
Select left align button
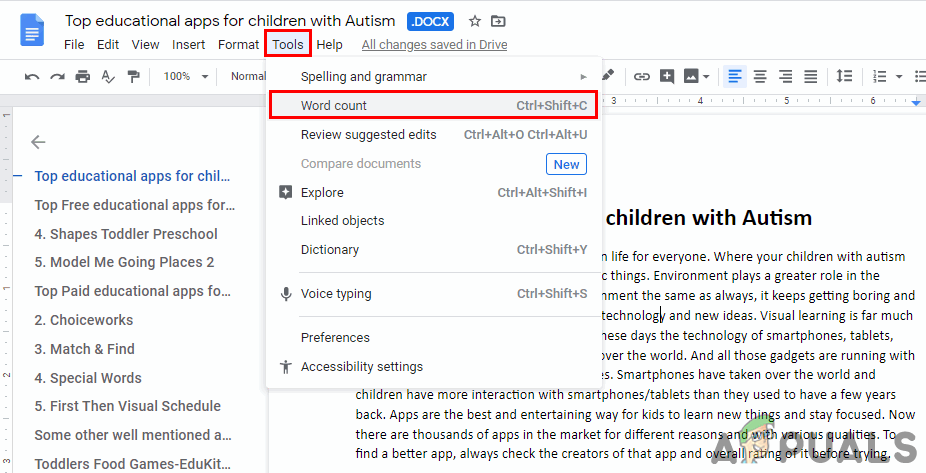[x=735, y=76]
